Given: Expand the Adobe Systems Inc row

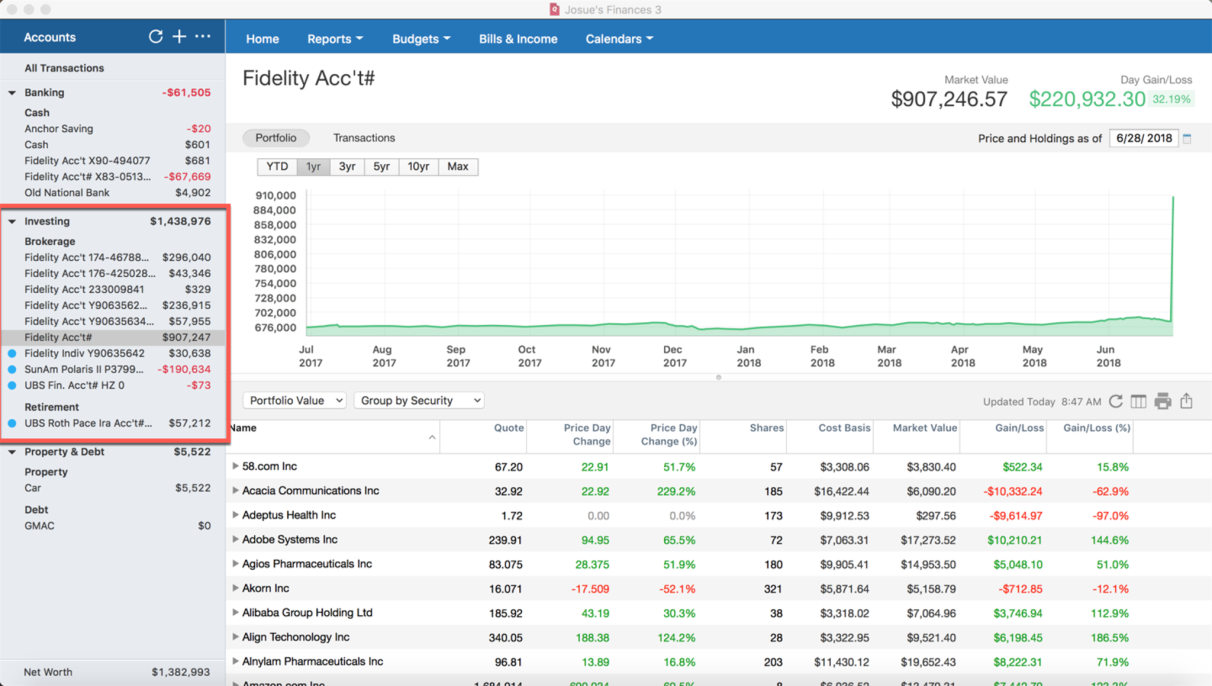Looking at the screenshot, I should click(236, 540).
